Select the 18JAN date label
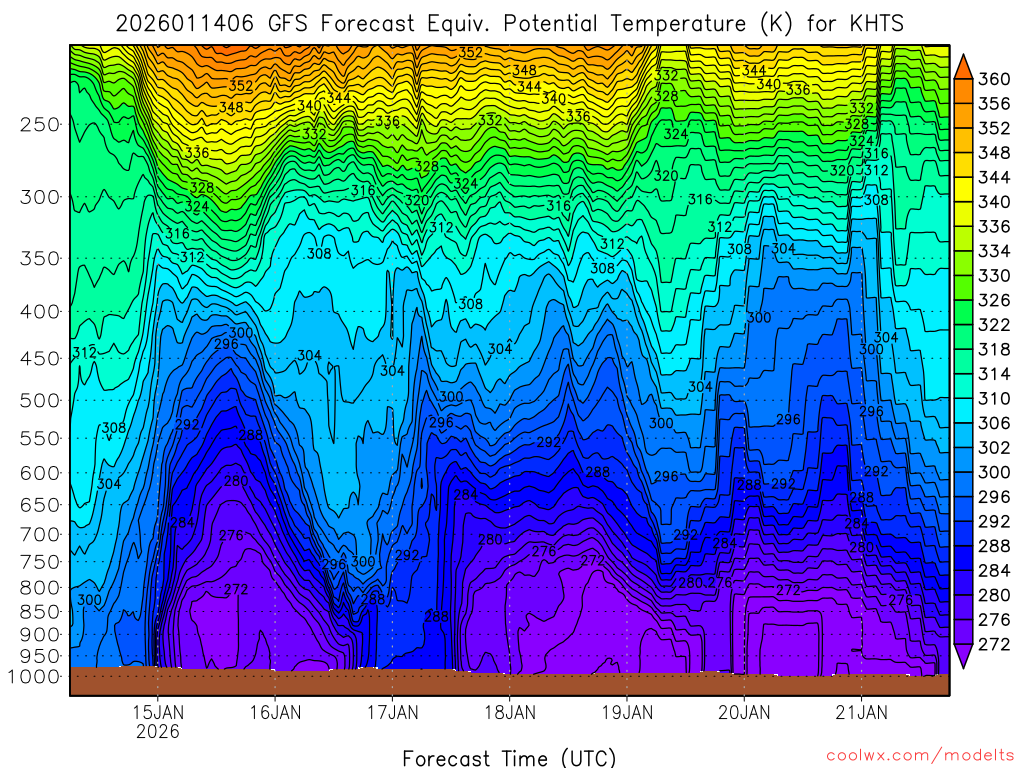Image resolution: width=1024 pixels, height=768 pixels. 510,712
